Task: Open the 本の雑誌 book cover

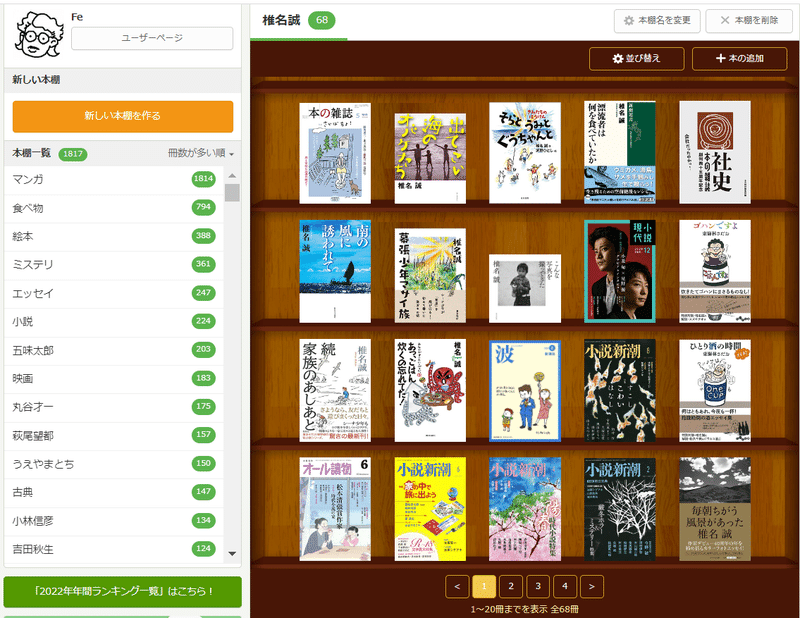Action: pyautogui.click(x=335, y=154)
